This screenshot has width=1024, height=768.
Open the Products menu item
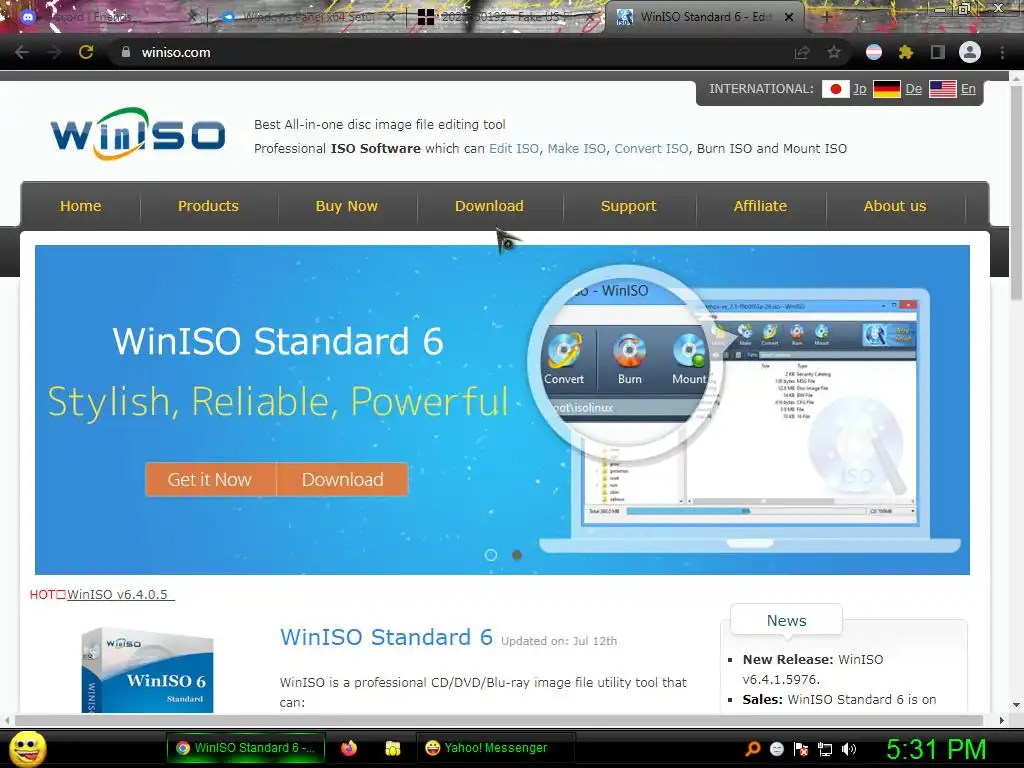(x=208, y=206)
